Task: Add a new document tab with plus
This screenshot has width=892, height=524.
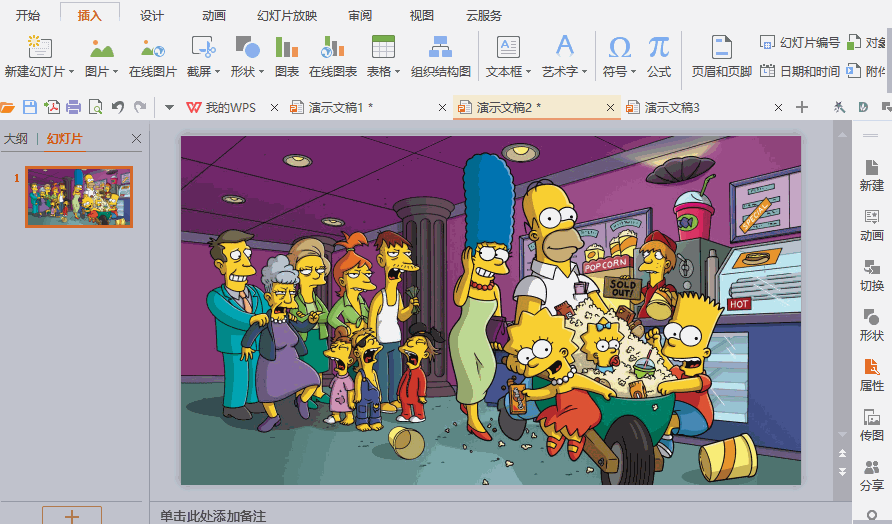Action: point(802,107)
